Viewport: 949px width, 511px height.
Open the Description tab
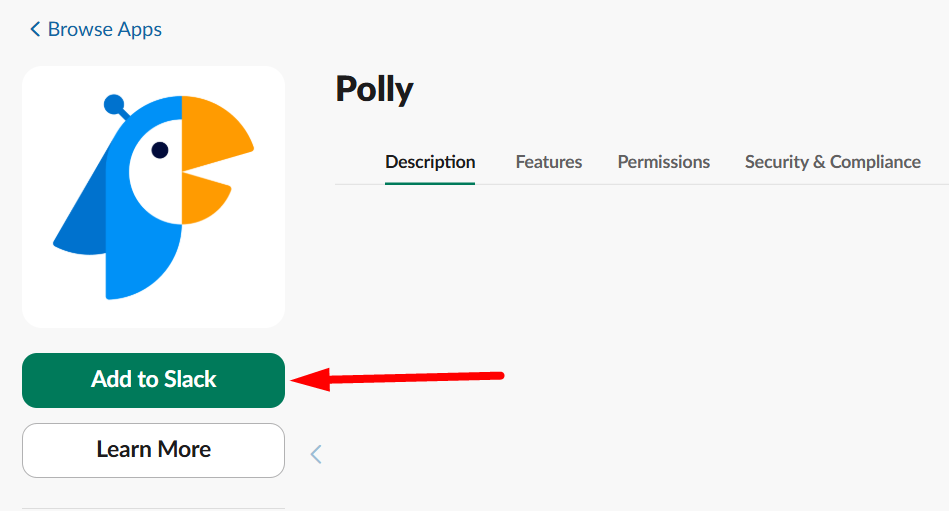point(430,162)
